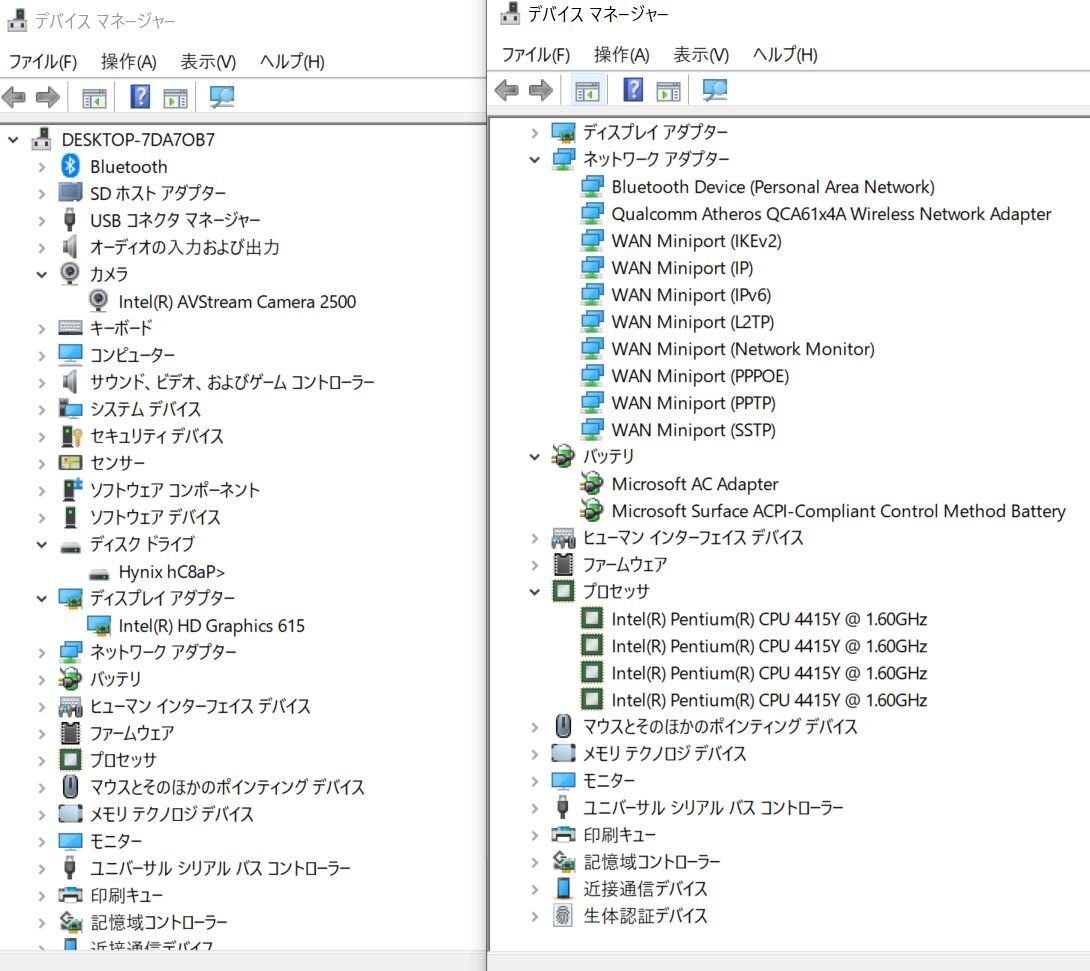Select Microsoft Surface ACPI-Compliant Control Method Battery
1090x971 pixels.
838,510
